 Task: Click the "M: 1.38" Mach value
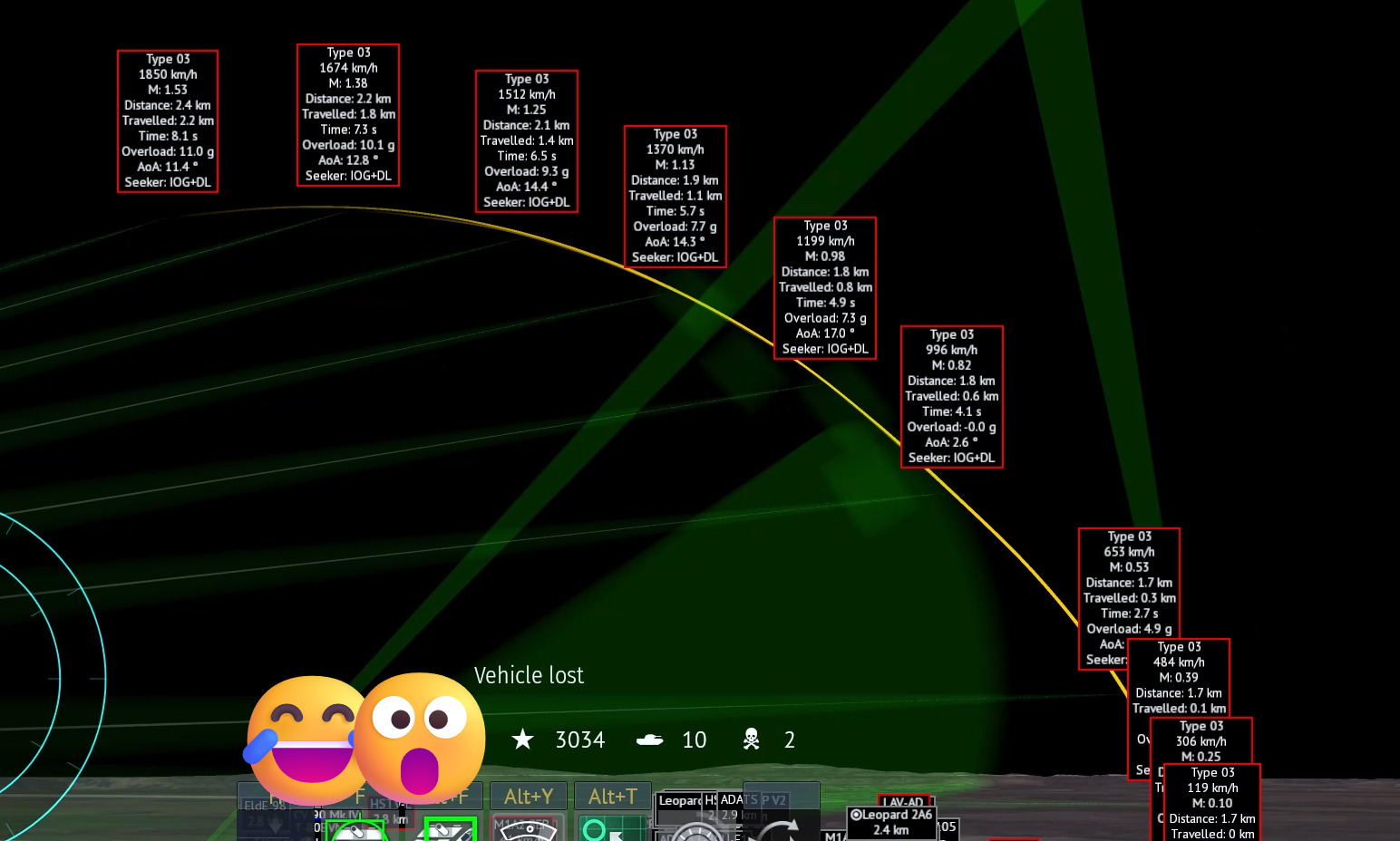tap(348, 83)
